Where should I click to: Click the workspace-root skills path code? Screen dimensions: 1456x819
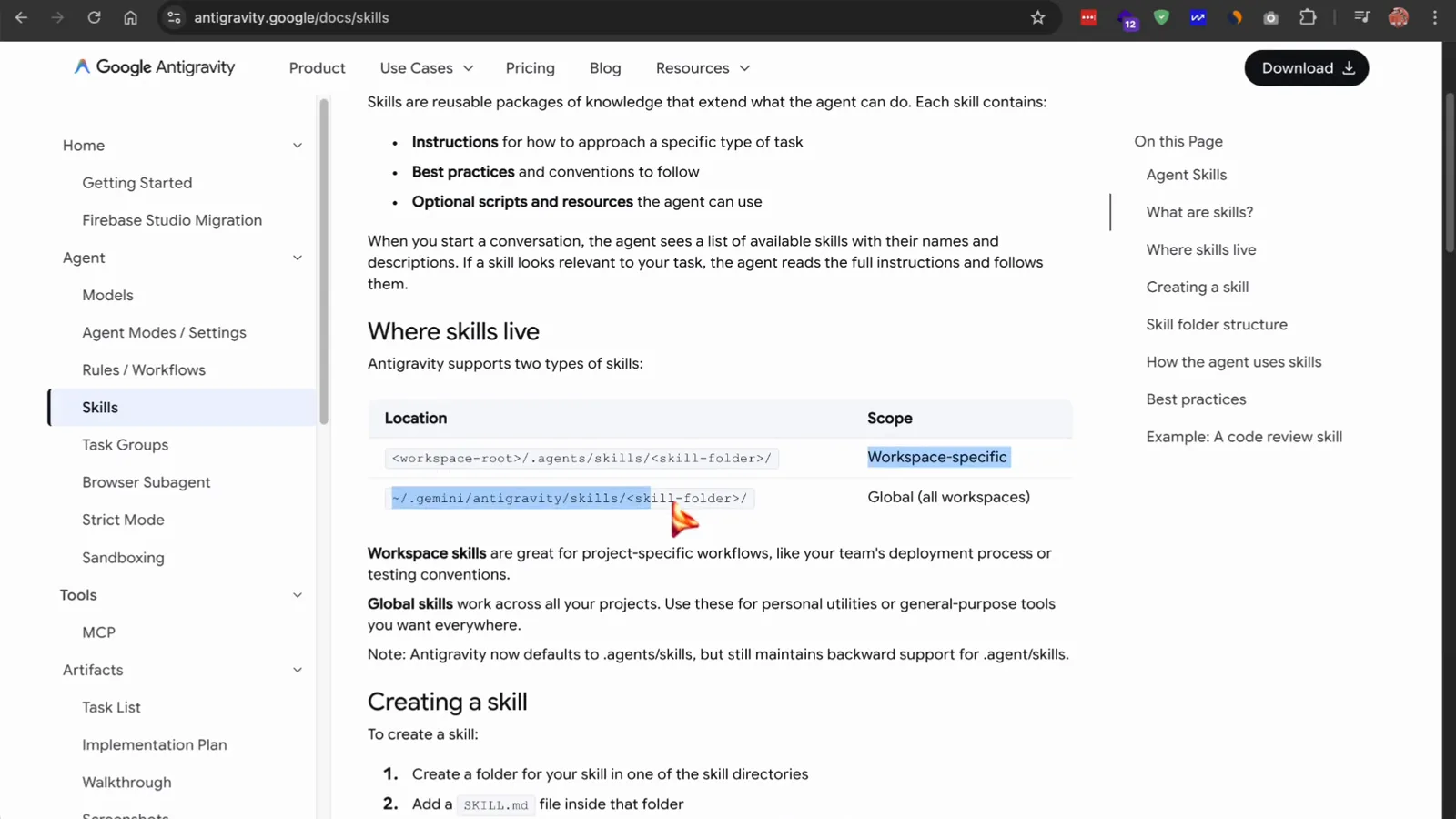(x=581, y=458)
